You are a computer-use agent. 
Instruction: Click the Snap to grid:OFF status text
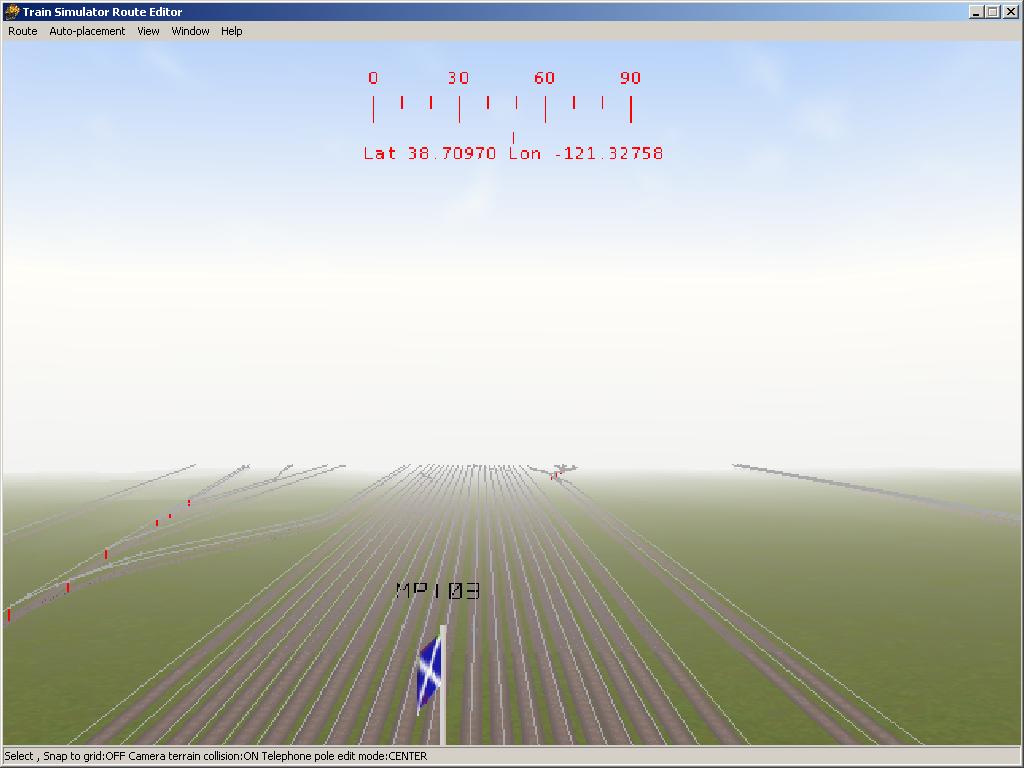pyautogui.click(x=84, y=756)
